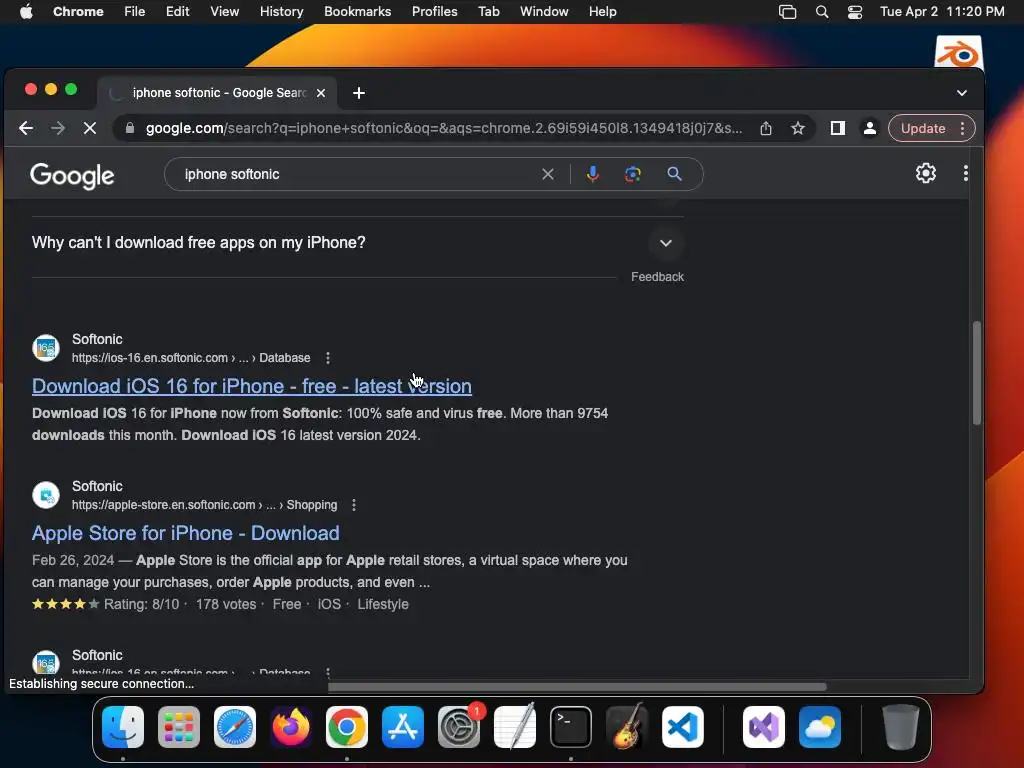The image size is (1024, 768).
Task: Open more options for iOS 16 result
Action: click(x=328, y=358)
